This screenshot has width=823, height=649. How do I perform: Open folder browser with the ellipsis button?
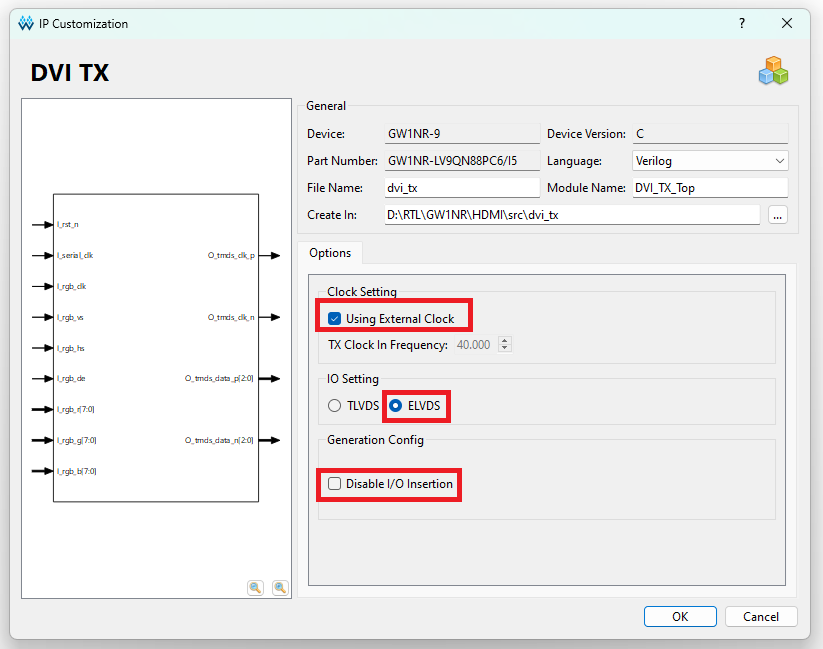click(x=778, y=214)
